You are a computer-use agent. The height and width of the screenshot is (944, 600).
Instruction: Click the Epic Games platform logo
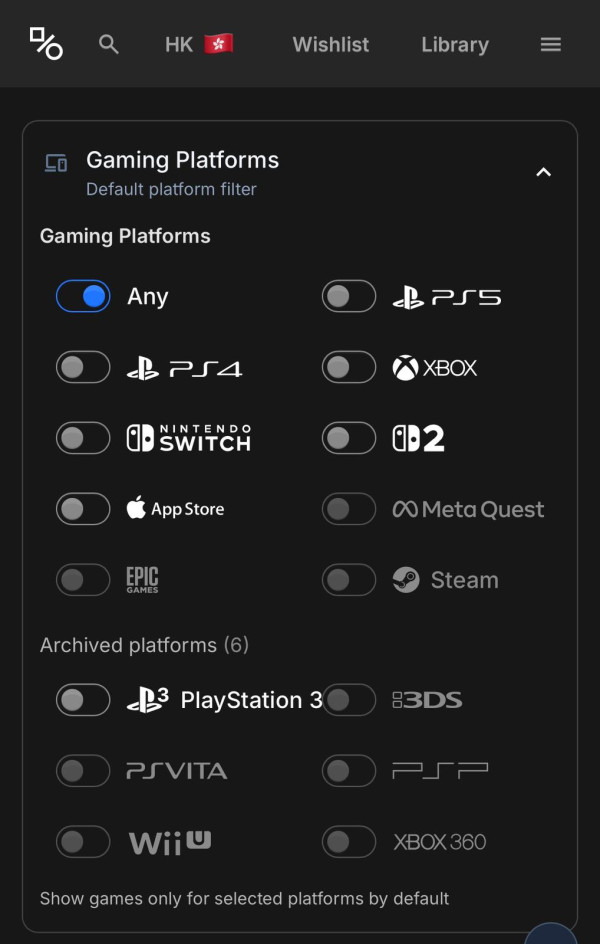pyautogui.click(x=141, y=580)
